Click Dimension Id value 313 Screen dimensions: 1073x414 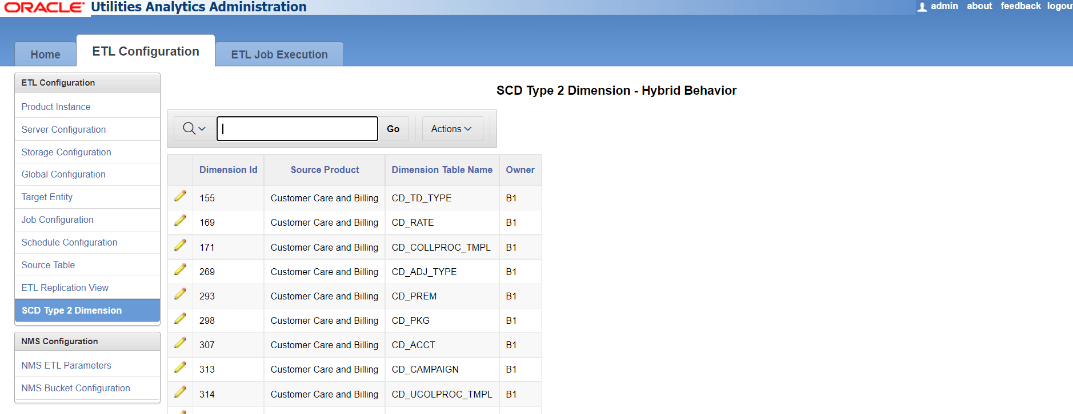[207, 370]
